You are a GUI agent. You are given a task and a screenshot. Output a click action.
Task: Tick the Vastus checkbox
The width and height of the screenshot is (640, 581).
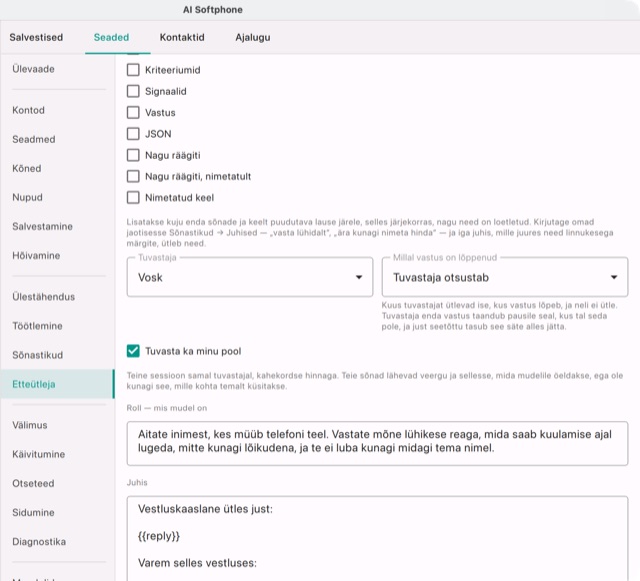pos(133,112)
